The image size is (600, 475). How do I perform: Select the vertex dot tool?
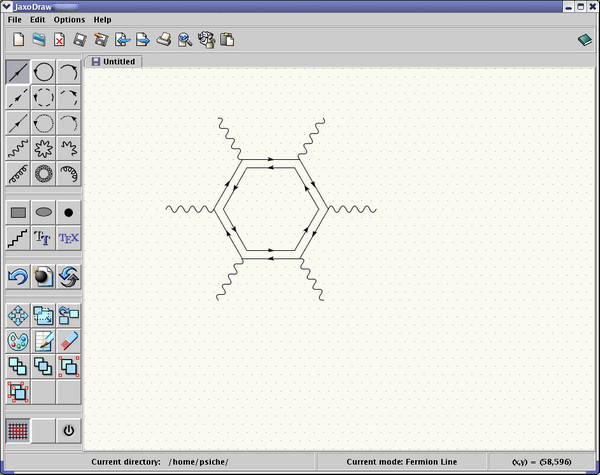pos(69,212)
